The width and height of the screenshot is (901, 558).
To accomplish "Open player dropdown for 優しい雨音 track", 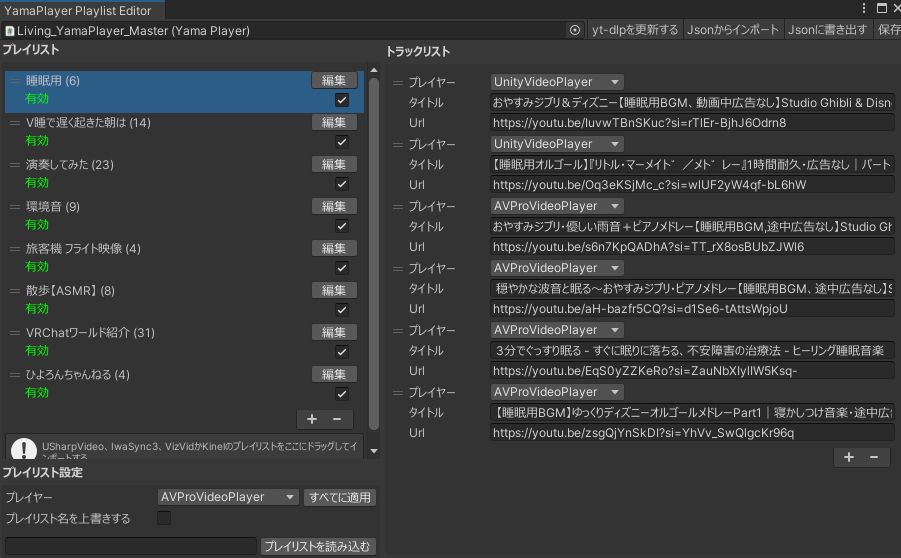I will coord(557,206).
